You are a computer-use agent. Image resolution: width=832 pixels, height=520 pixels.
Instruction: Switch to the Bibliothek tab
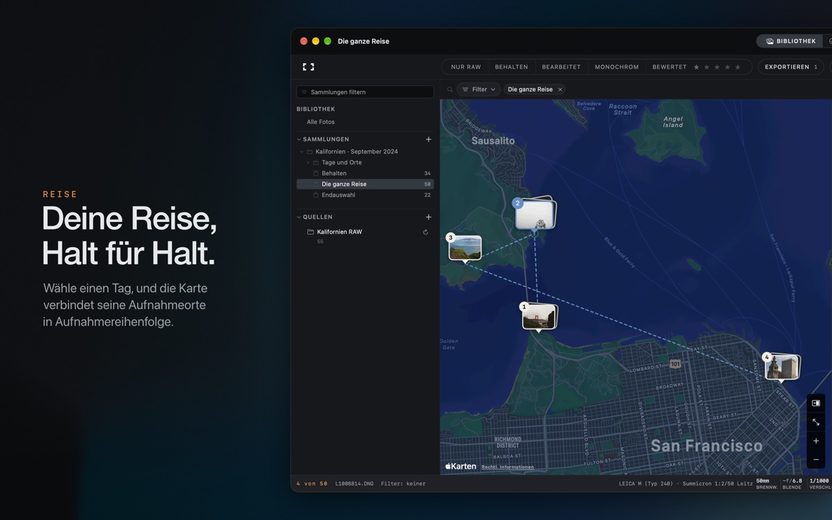click(790, 41)
